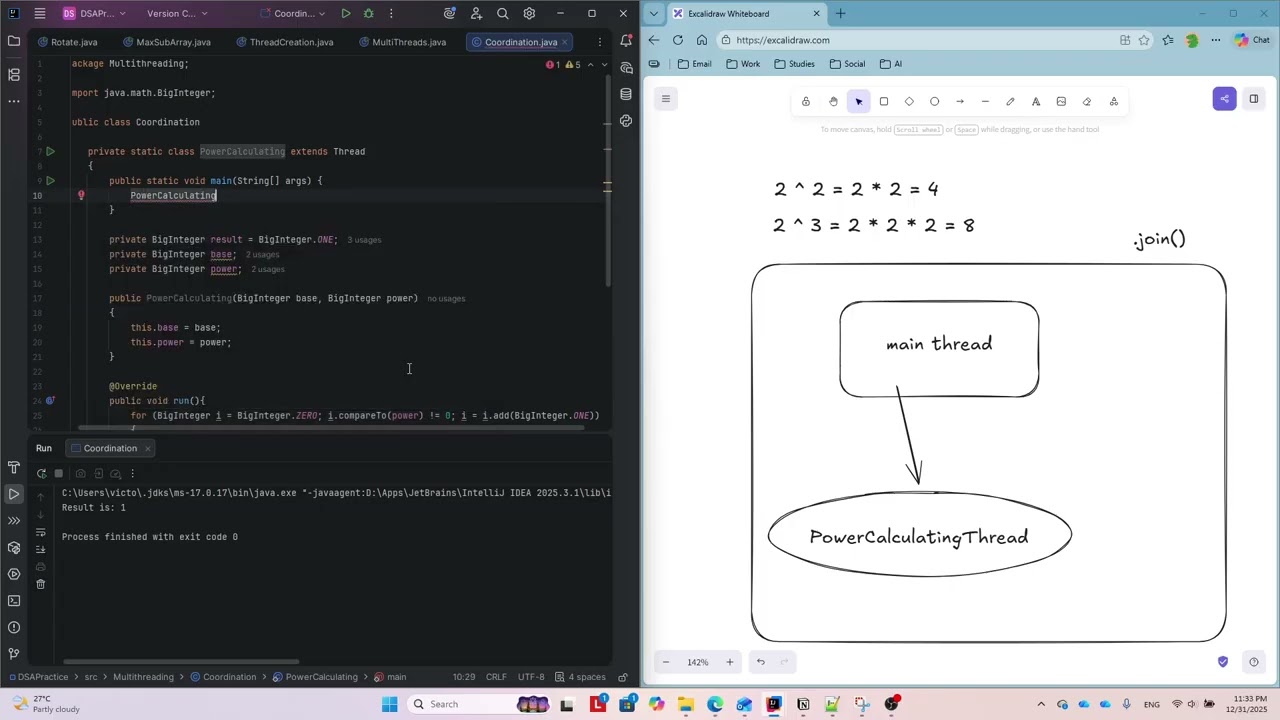Open the Services tool window
The image size is (1280, 720).
[14, 574]
